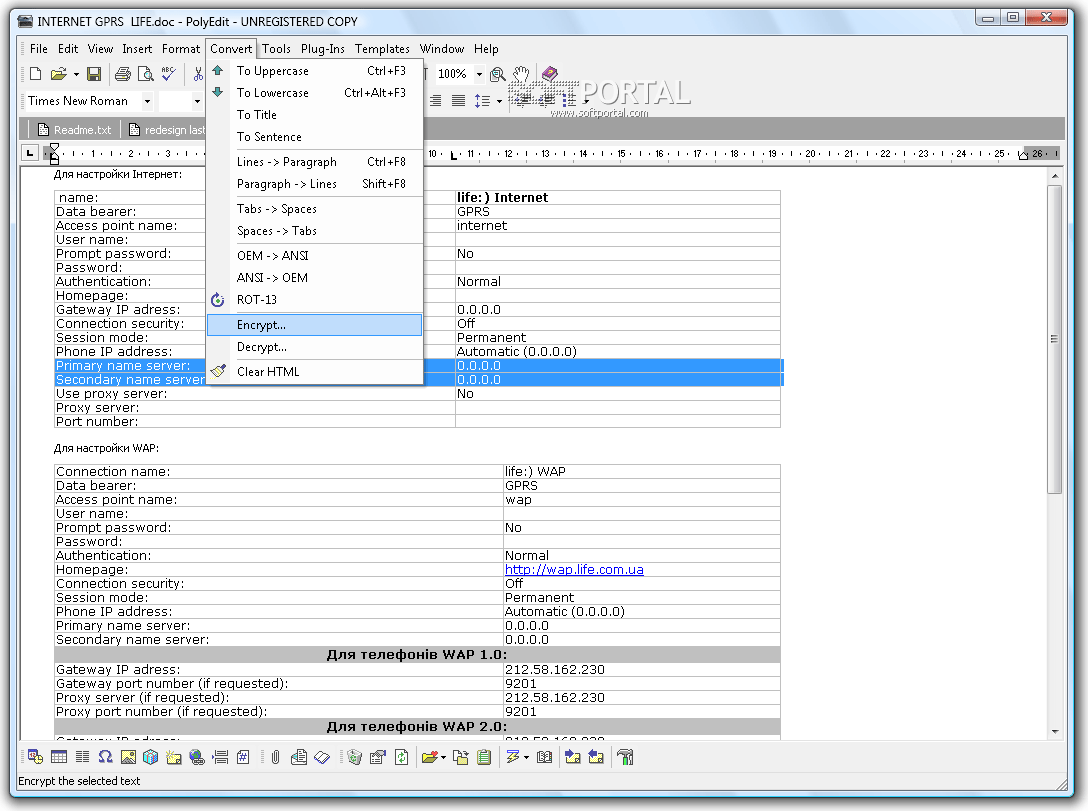Click the insert table icon

tap(59, 757)
